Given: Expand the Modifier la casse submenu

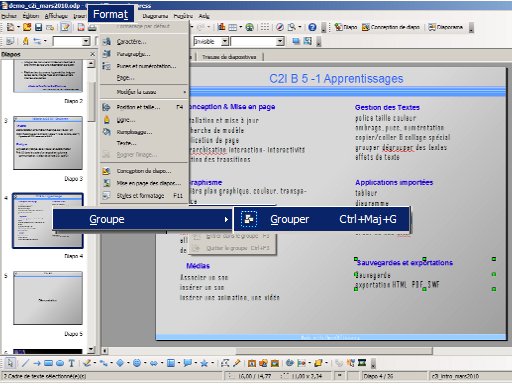Looking at the screenshot, I should pyautogui.click(x=144, y=92).
